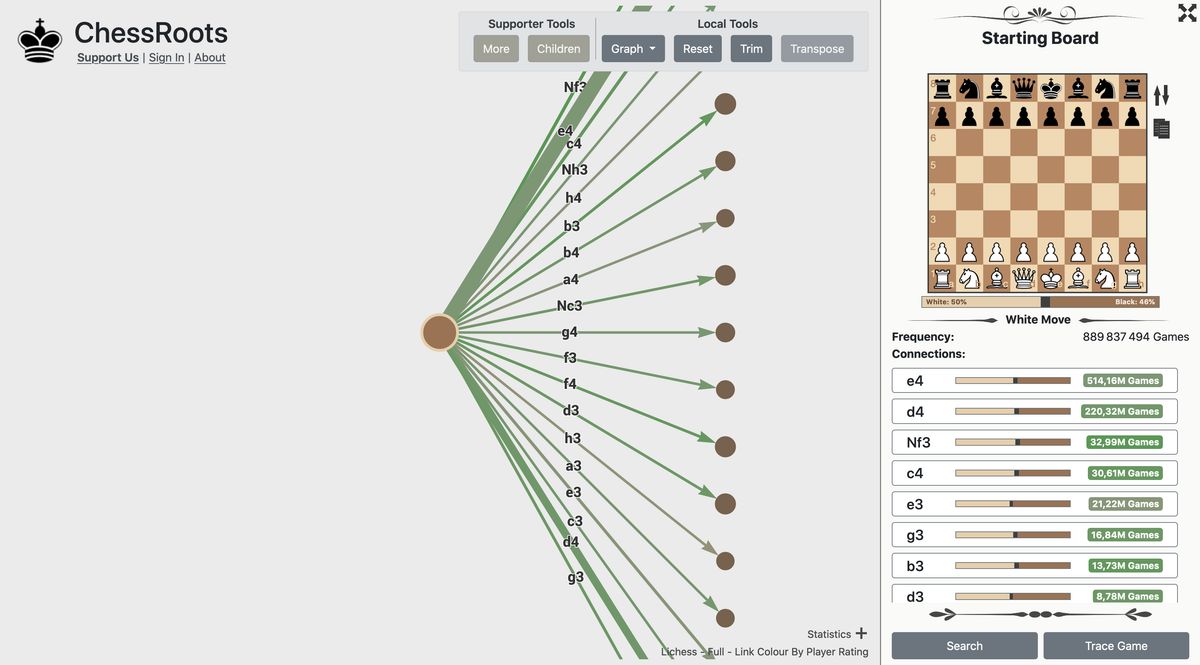Open the Support Us link
This screenshot has height=665, width=1200.
(x=107, y=57)
